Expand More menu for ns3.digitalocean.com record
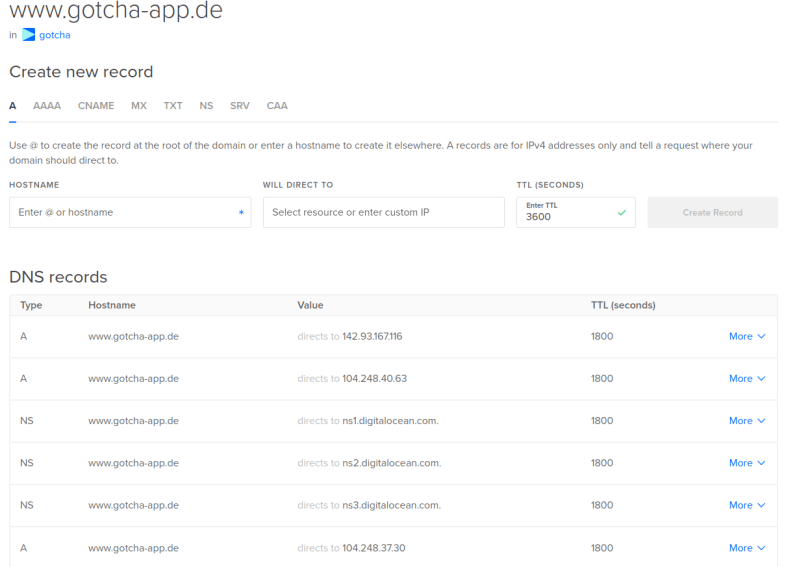Screen dimensions: 808x567 (747, 505)
